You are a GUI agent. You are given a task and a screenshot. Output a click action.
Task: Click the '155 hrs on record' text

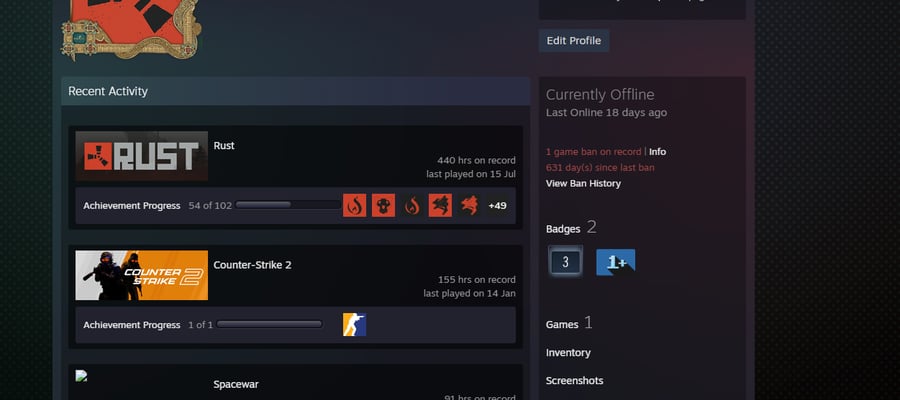476,280
